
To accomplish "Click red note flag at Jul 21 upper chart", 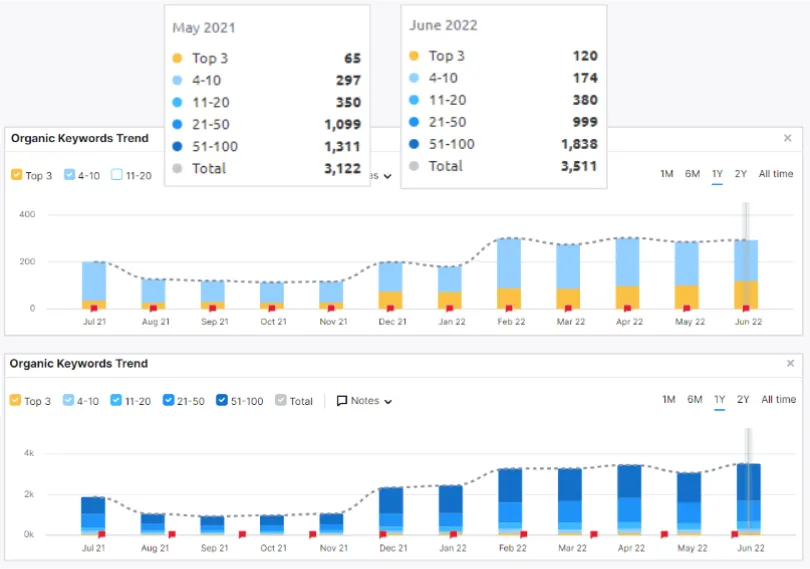I will pos(94,309).
